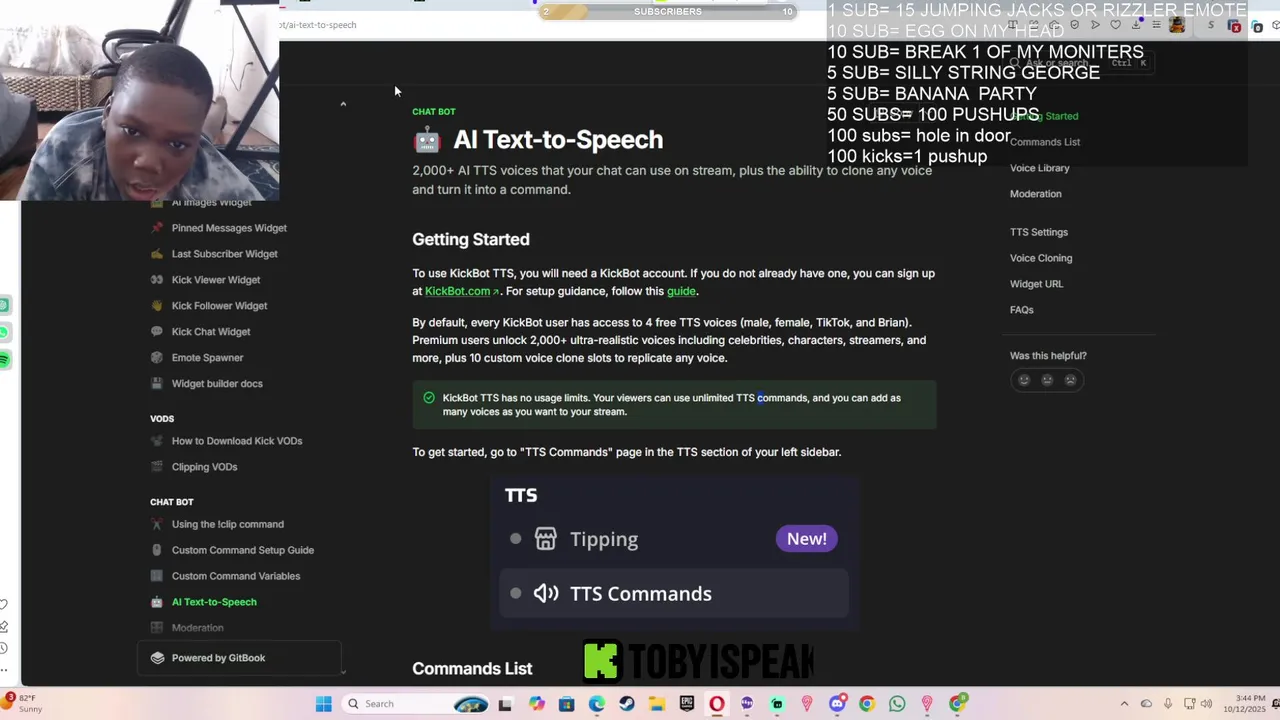
Task: Open the Kick Follower Widget page
Action: (219, 306)
